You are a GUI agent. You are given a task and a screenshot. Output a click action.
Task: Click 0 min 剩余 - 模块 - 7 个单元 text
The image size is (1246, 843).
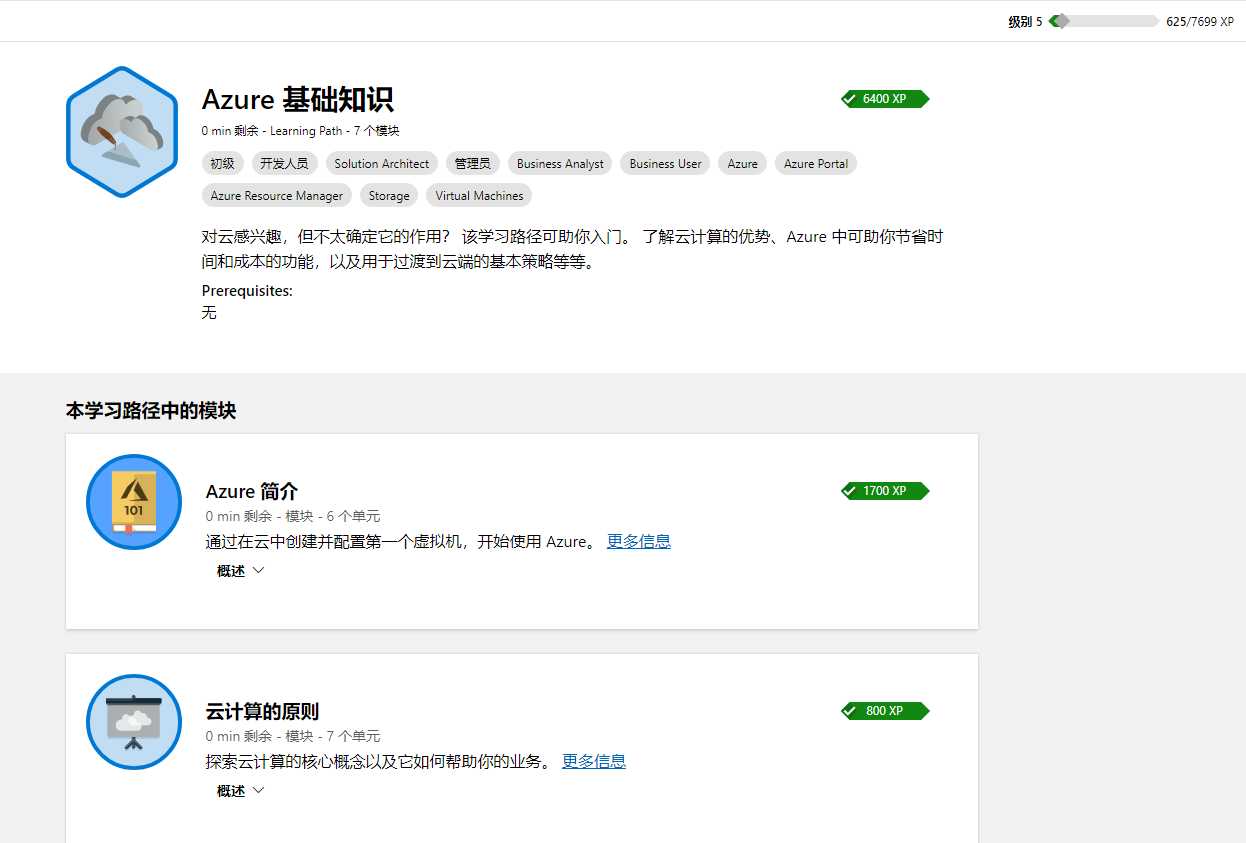tap(293, 736)
